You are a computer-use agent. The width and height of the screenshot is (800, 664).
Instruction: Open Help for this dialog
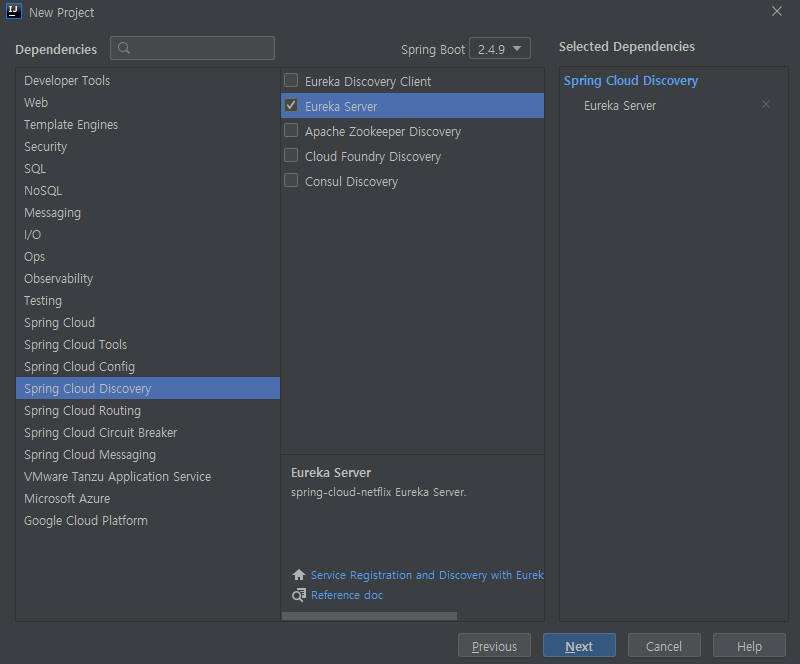click(x=749, y=646)
